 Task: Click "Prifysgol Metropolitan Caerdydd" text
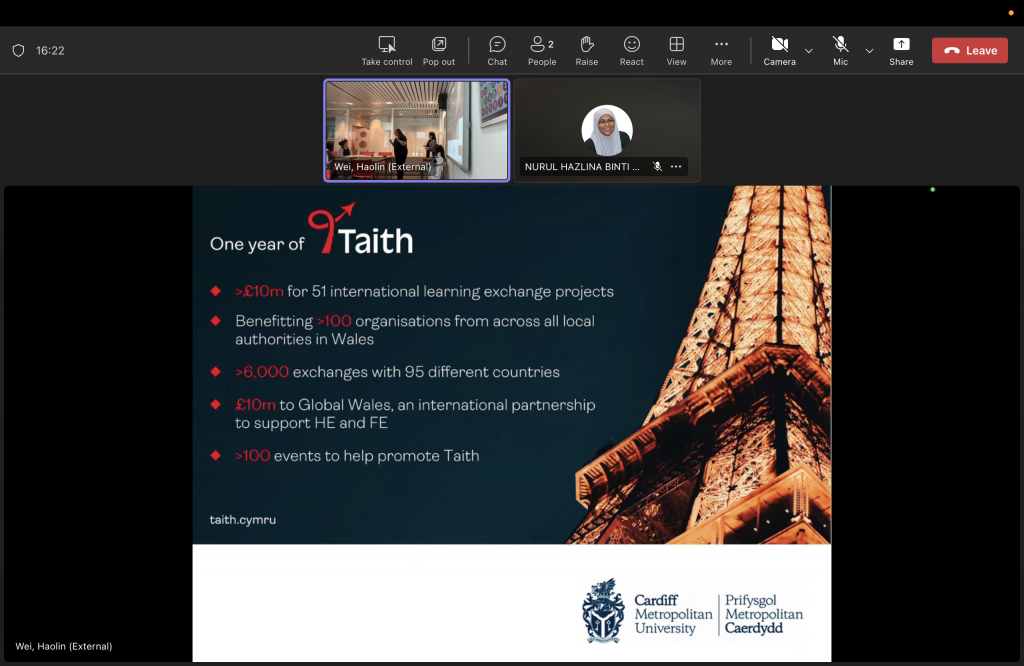(763, 614)
